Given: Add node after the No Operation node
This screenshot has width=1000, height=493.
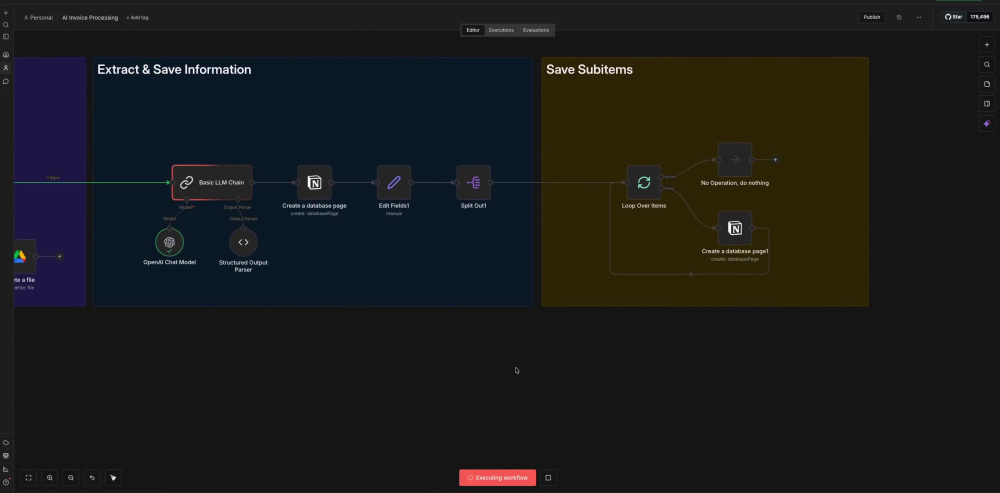Looking at the screenshot, I should 776,159.
